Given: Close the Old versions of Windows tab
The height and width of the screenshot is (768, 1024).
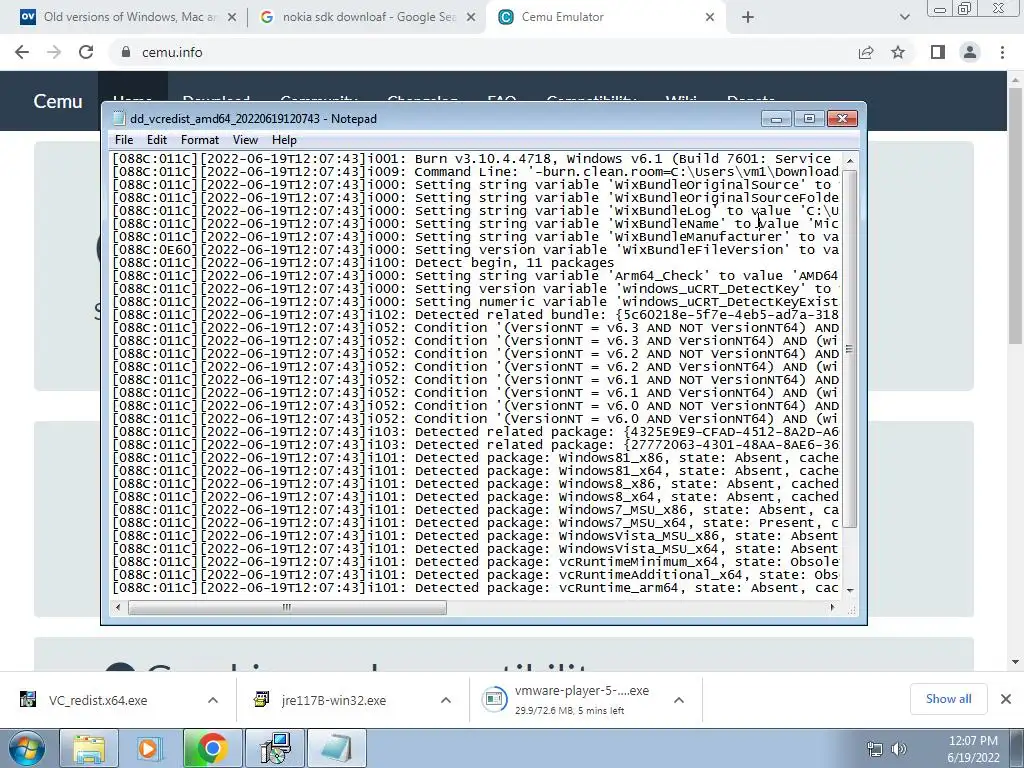Looking at the screenshot, I should point(231,18).
